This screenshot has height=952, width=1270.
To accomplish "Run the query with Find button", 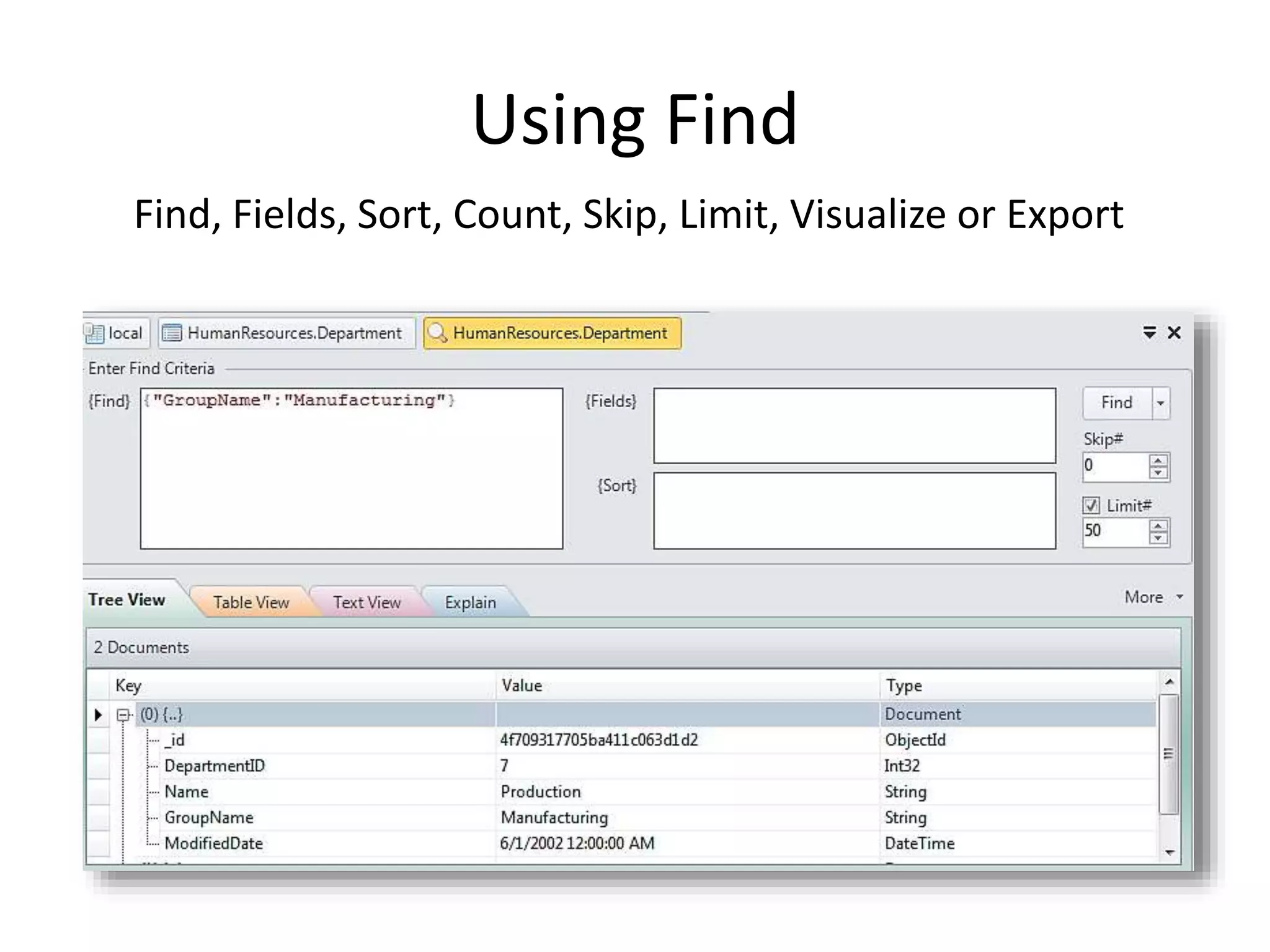I will 1117,403.
